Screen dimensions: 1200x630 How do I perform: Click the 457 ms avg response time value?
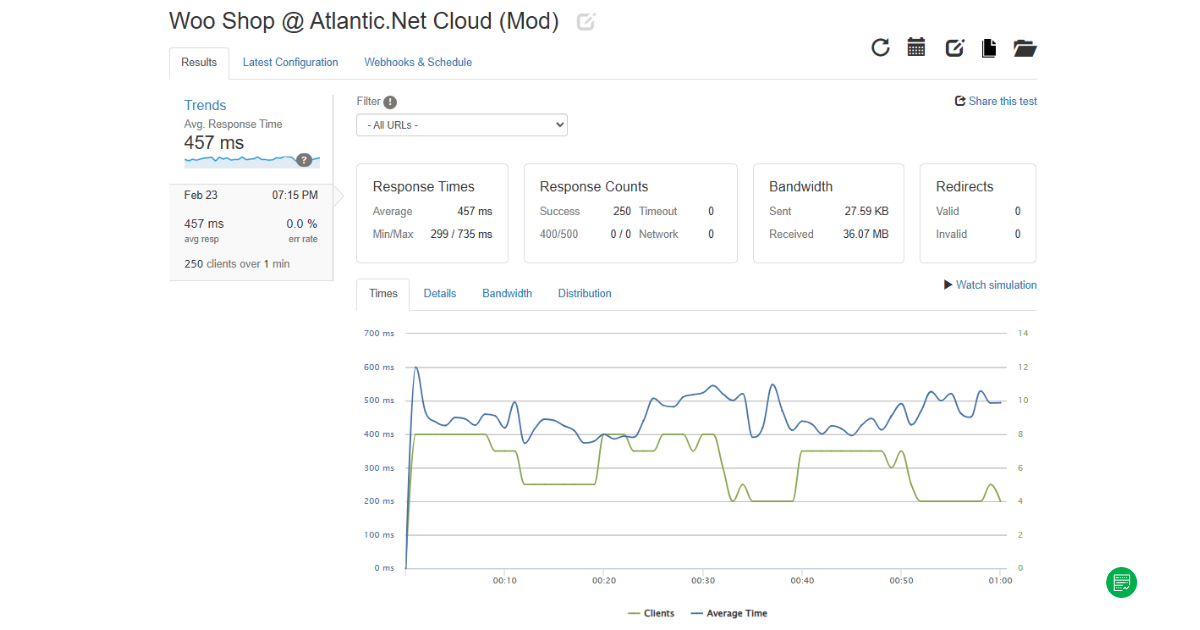(214, 143)
